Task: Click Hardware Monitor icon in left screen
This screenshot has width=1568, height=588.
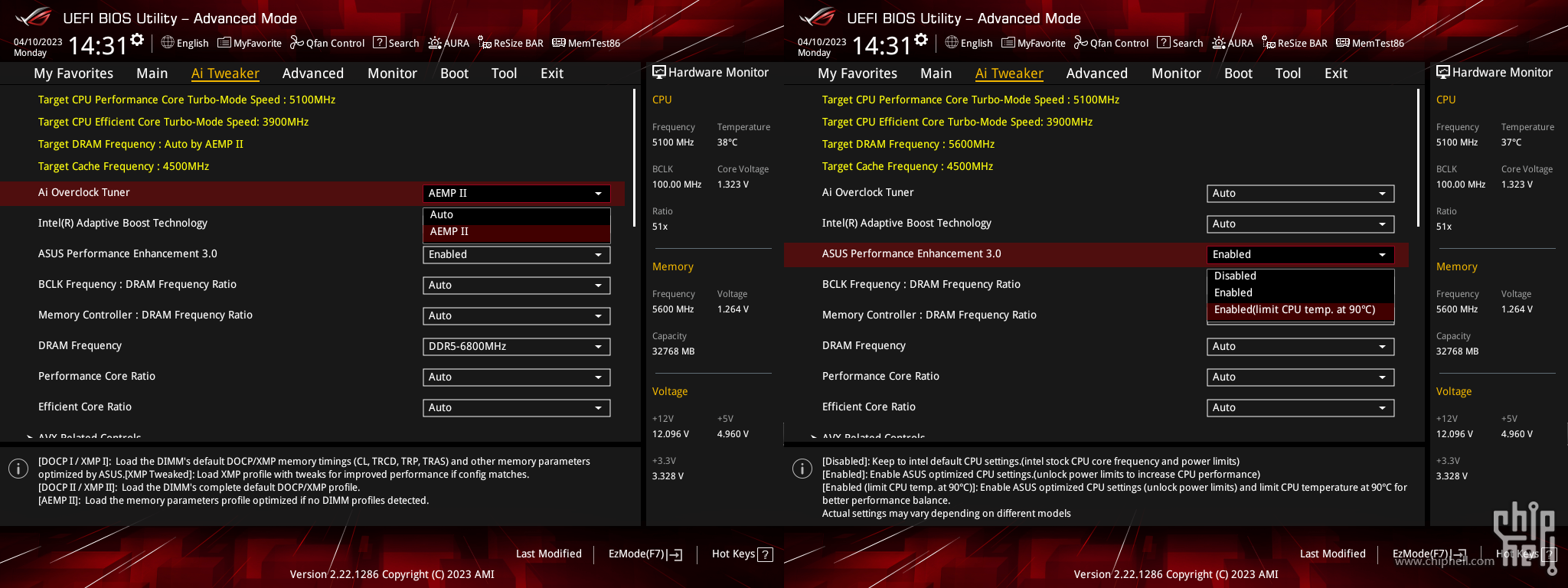Action: pos(658,72)
